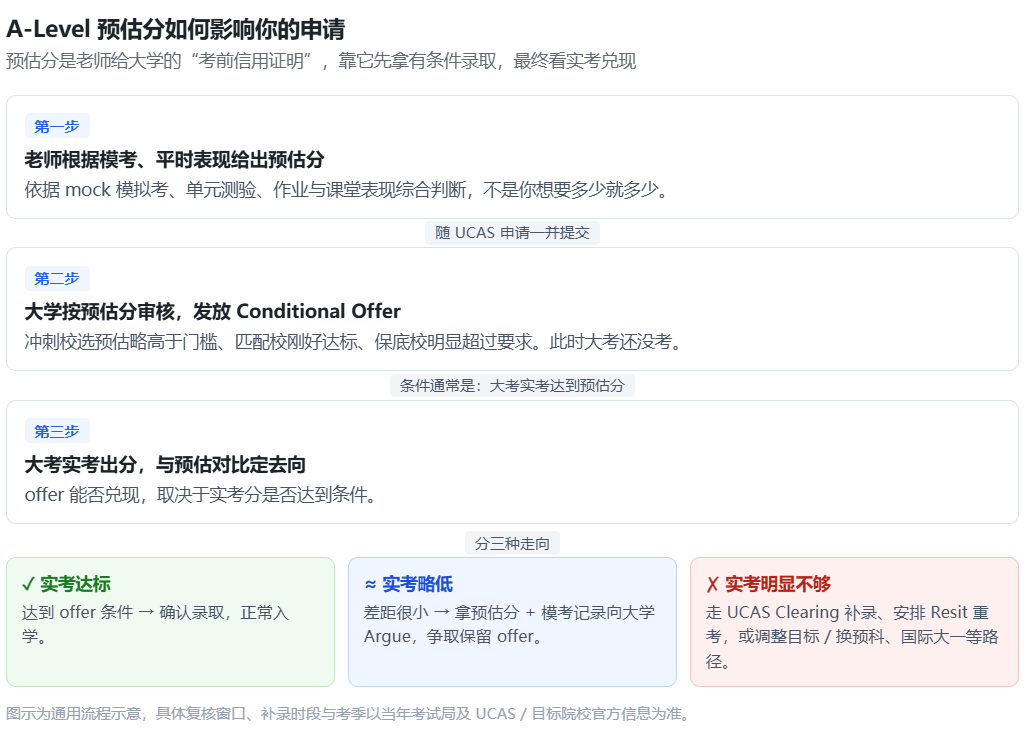Click the green heading '实考达标'
The width and height of the screenshot is (1024, 730).
pyautogui.click(x=75, y=584)
